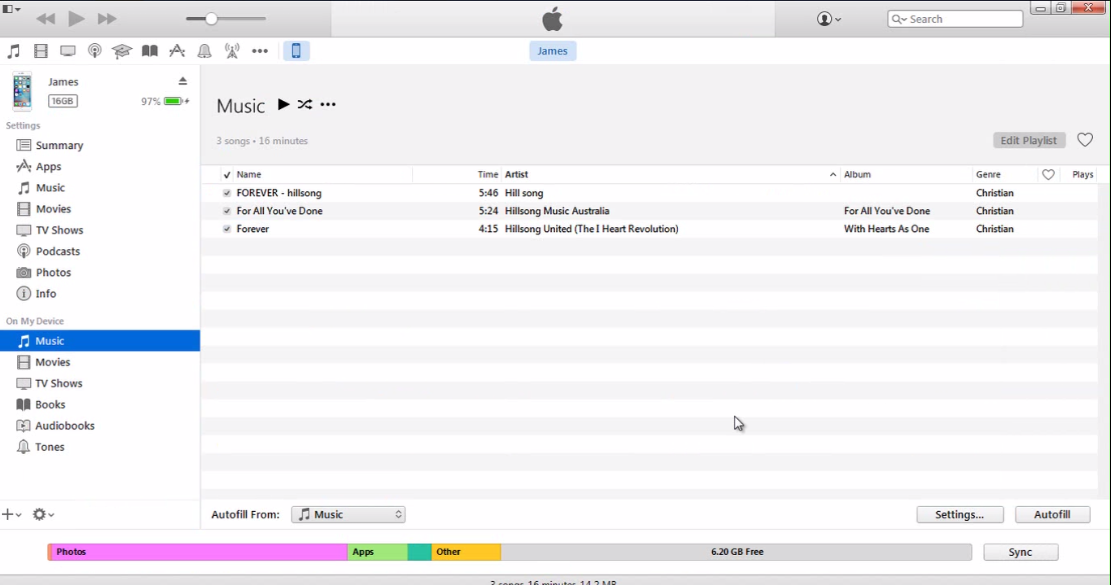This screenshot has width=1111, height=585.
Task: Open search options magnifier dropdown
Action: click(899, 19)
